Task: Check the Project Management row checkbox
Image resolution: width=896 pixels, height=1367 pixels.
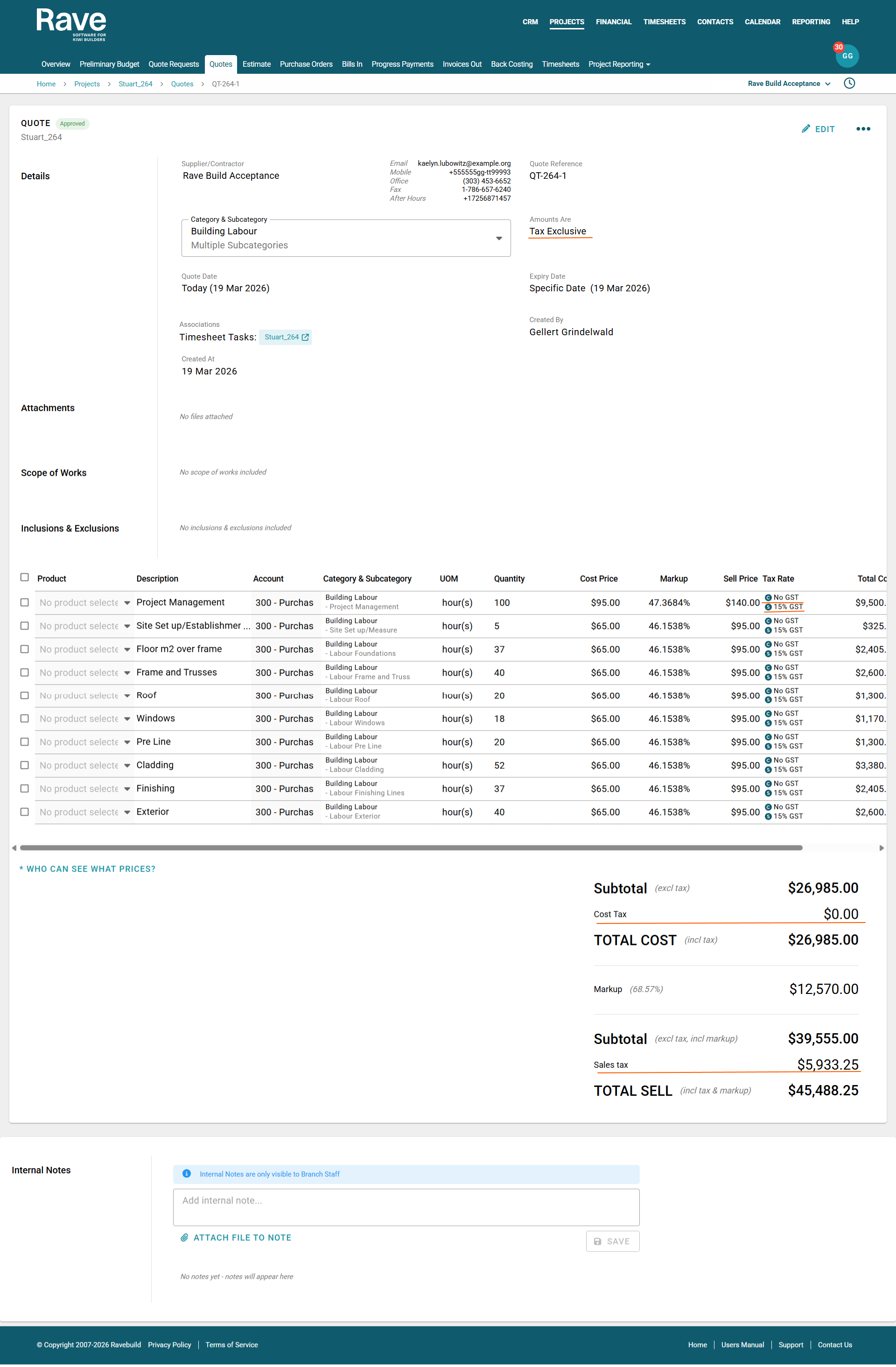Action: pos(25,603)
